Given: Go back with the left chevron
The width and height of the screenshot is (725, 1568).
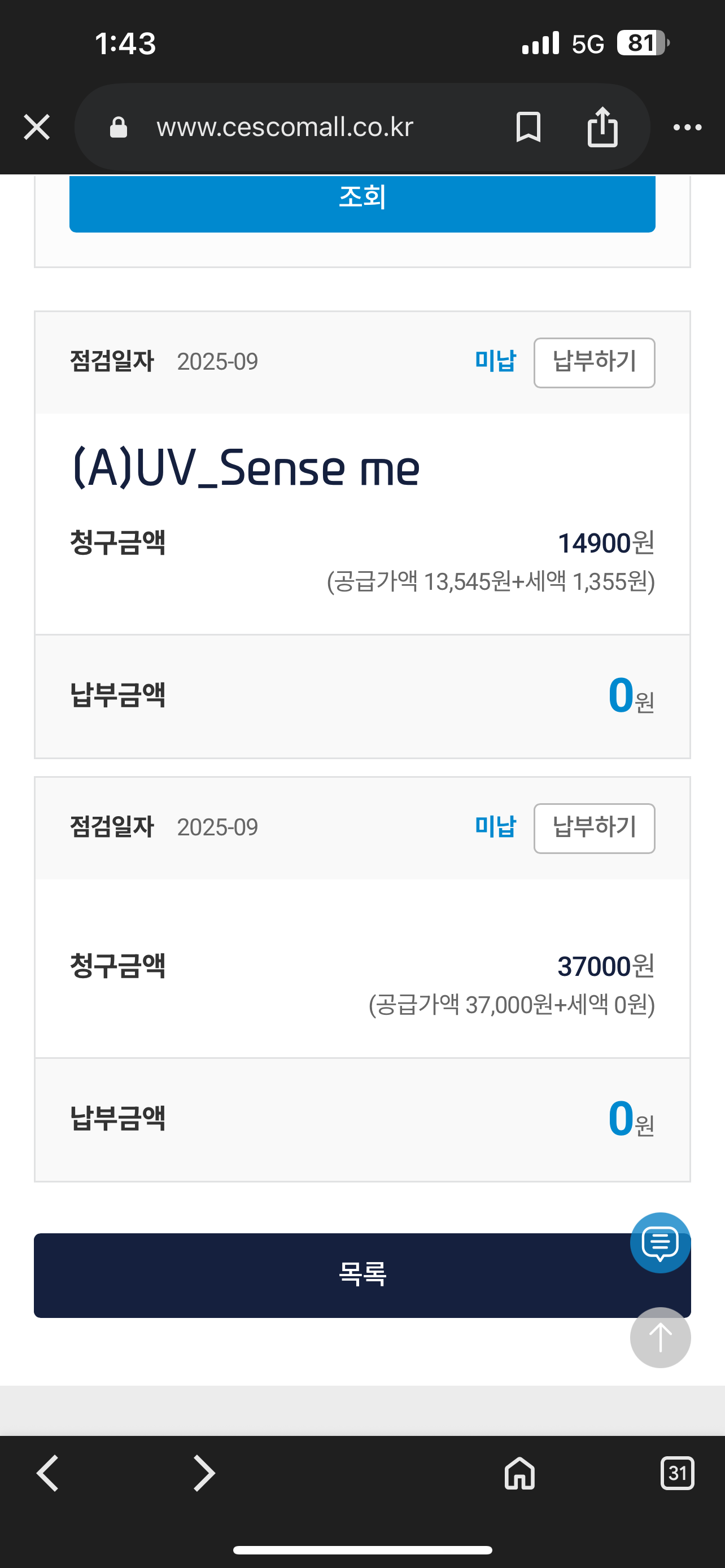Looking at the screenshot, I should pyautogui.click(x=47, y=1473).
